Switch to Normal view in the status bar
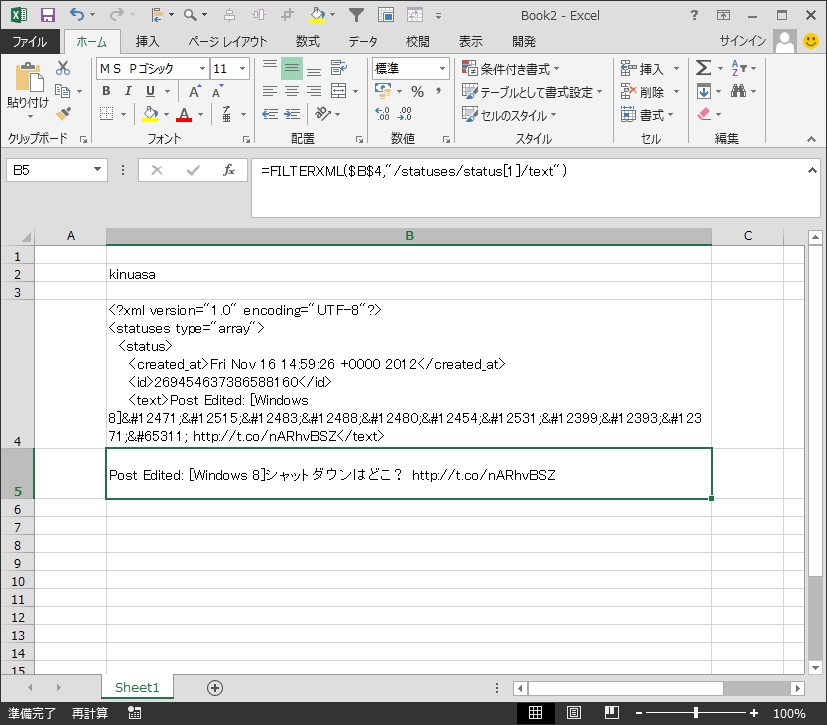The image size is (827, 725). pyautogui.click(x=535, y=713)
